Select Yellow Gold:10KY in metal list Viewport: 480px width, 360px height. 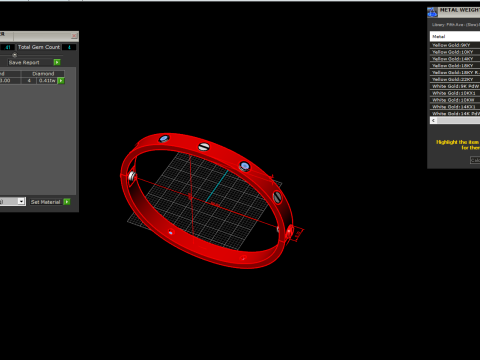pos(455,52)
